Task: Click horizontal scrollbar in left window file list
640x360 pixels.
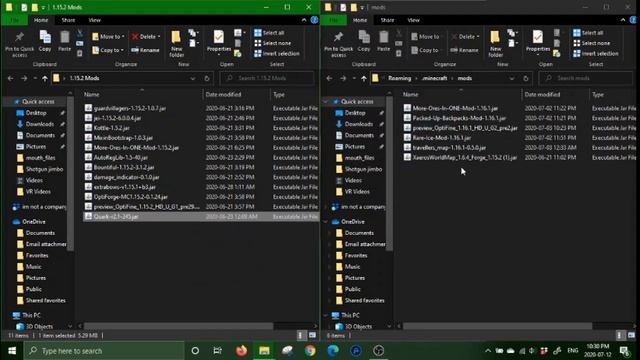Action: tap(178, 326)
